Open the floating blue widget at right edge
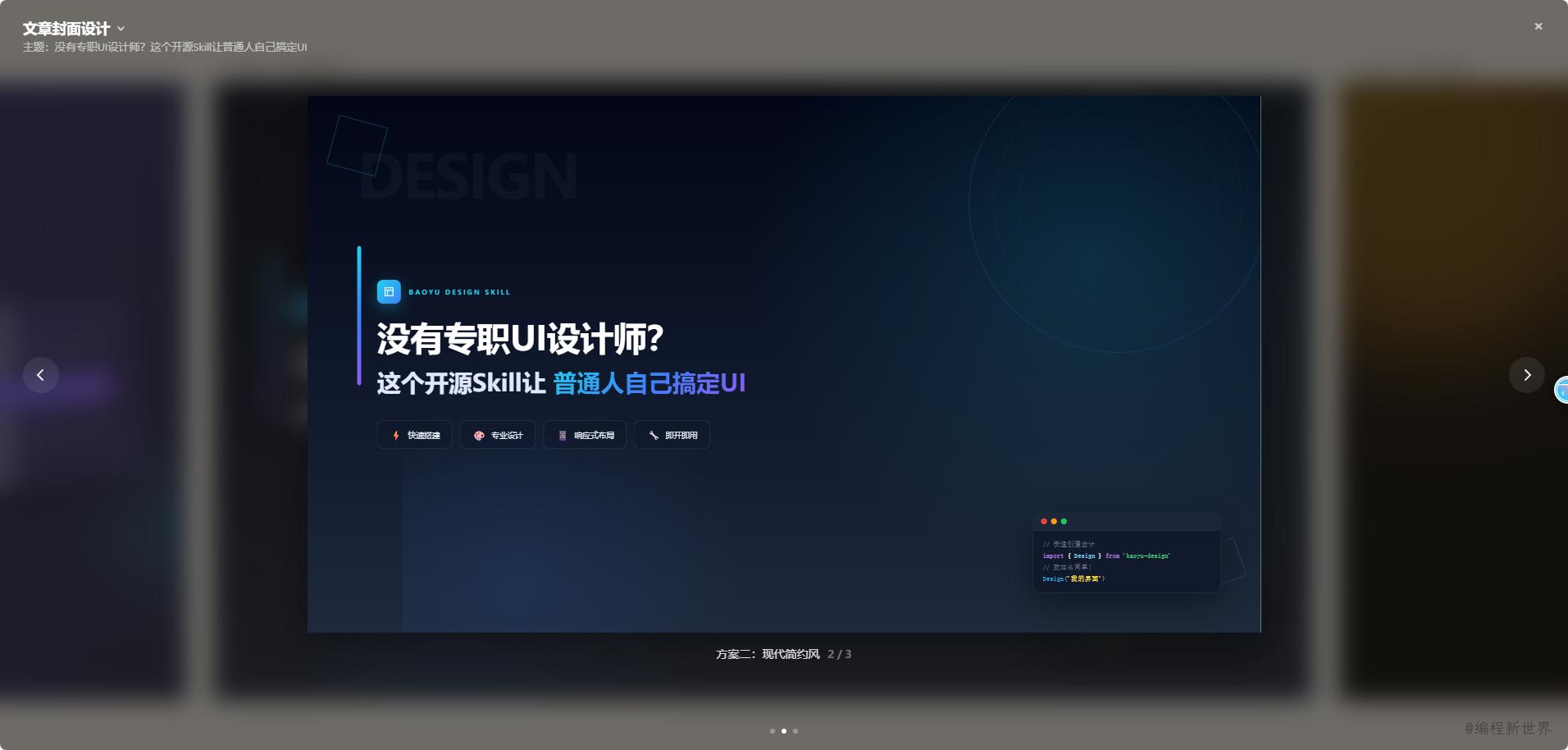Image resolution: width=1568 pixels, height=750 pixels. (1561, 390)
